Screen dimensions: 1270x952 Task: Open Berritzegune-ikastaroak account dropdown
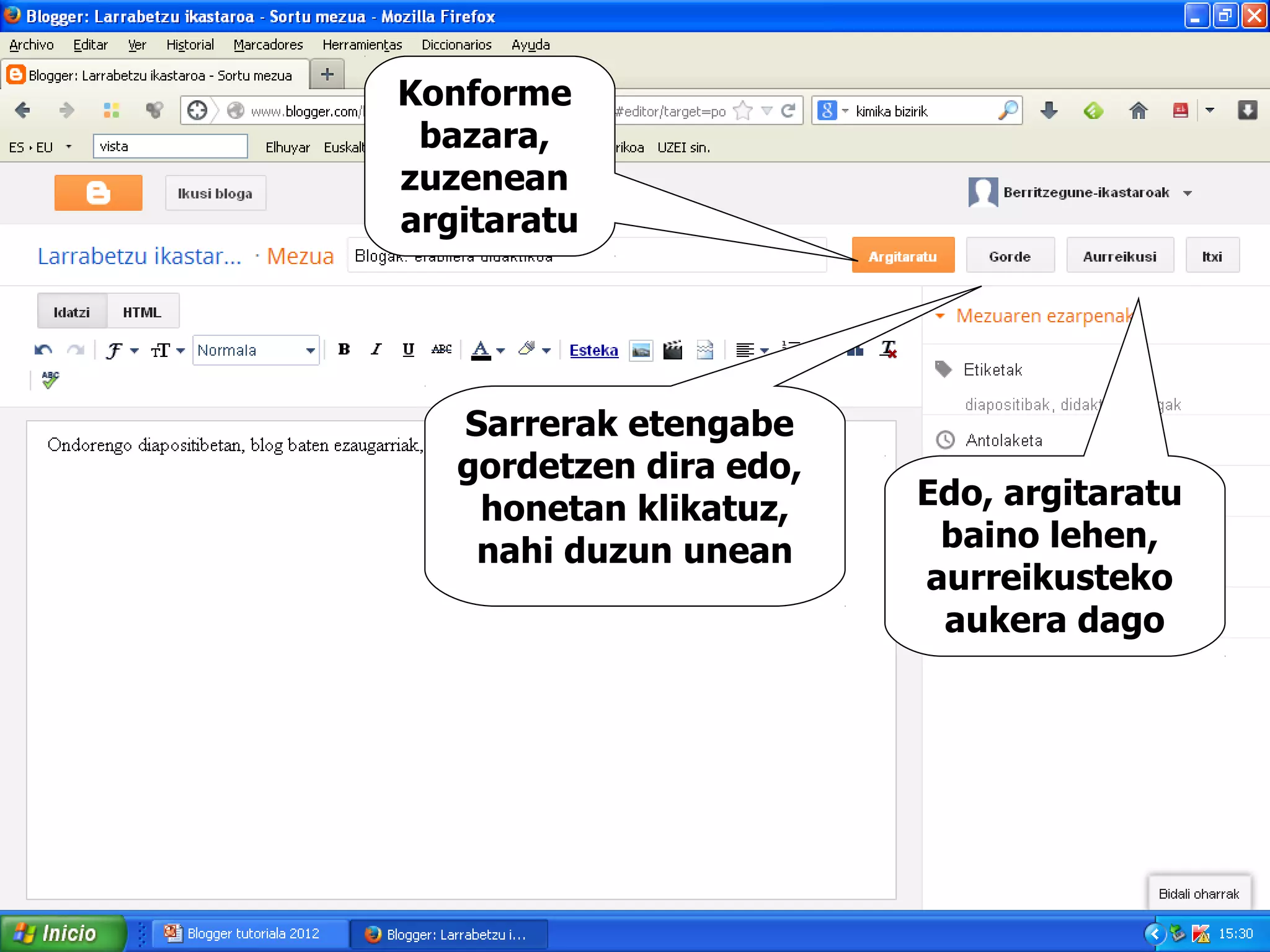1187,193
